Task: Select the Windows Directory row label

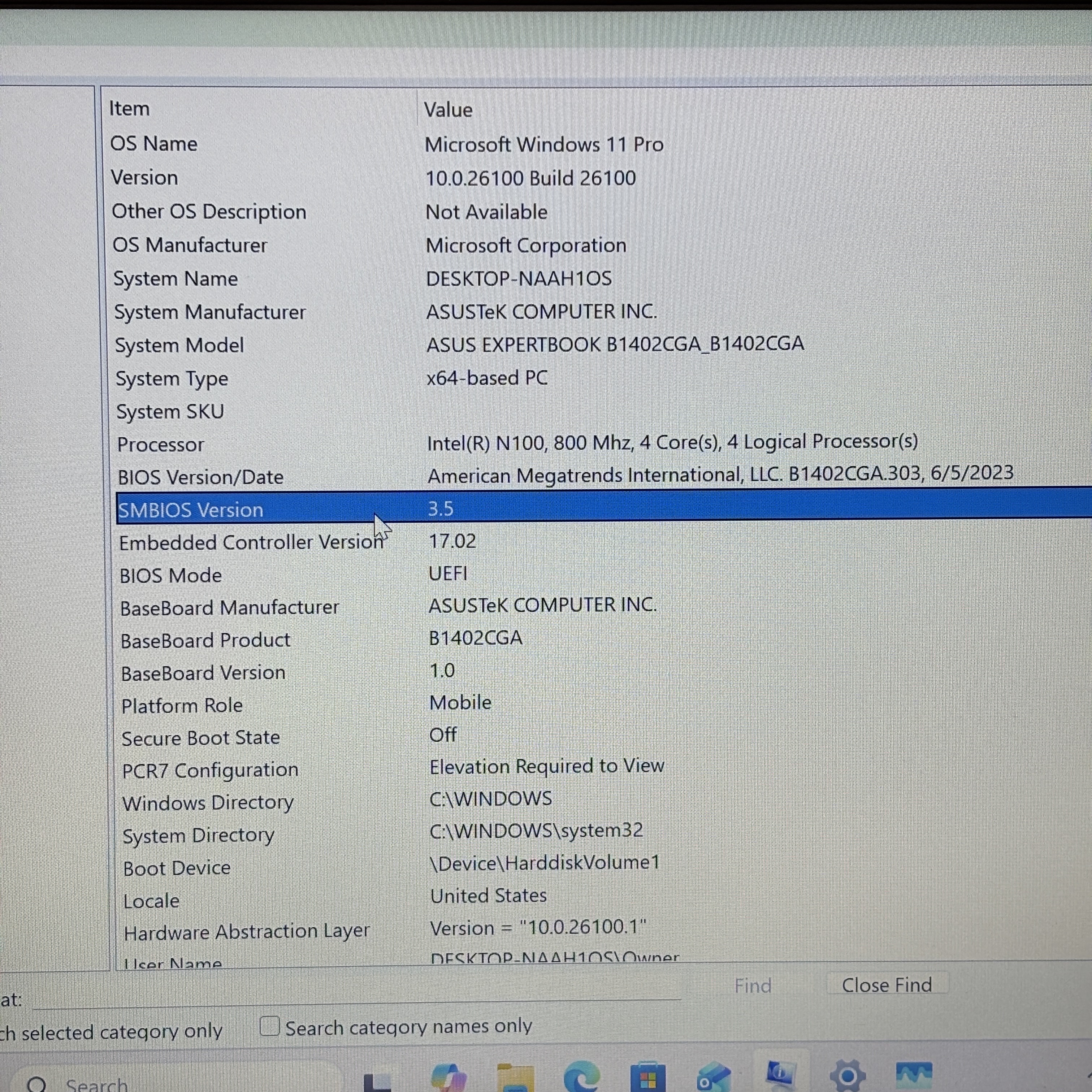Action: point(208,804)
